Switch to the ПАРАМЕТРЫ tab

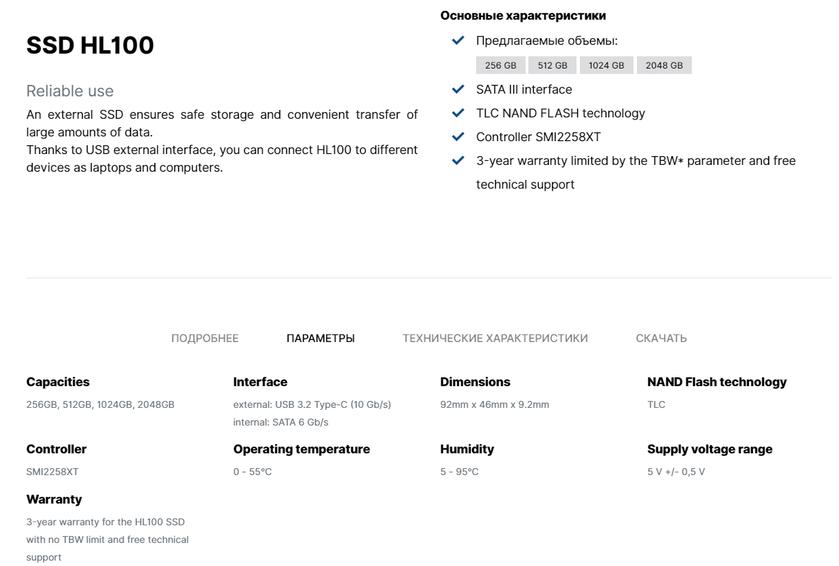(x=320, y=338)
